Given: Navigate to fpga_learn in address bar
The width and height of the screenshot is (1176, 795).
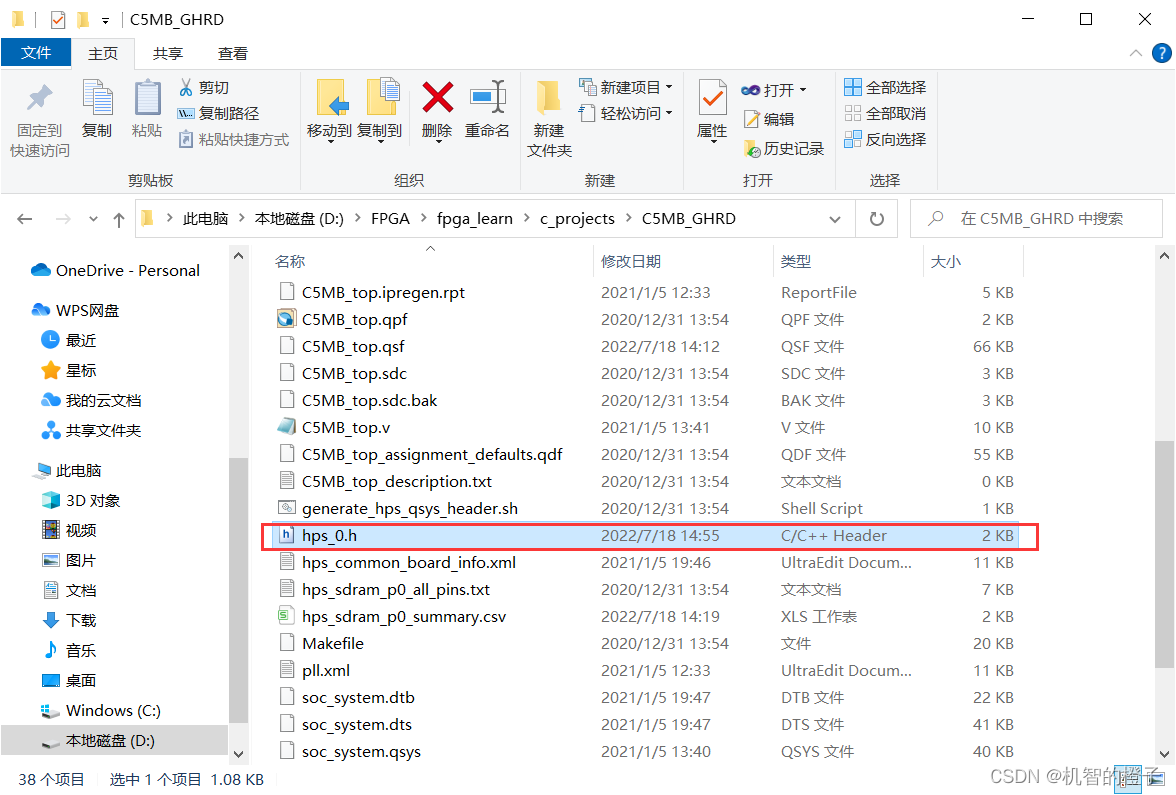Looking at the screenshot, I should coord(475,219).
